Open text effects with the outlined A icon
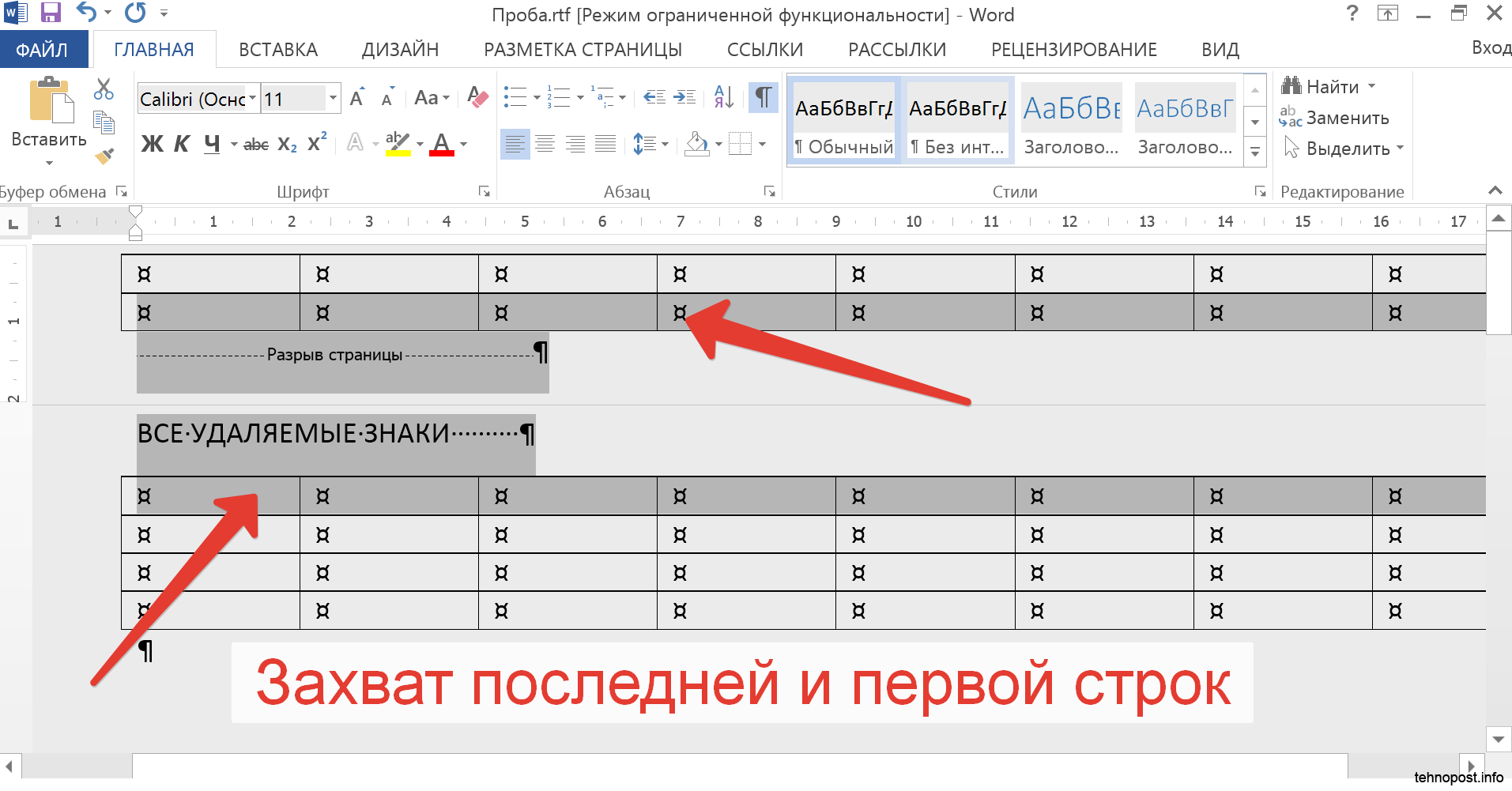Viewport: 1512px width, 791px height. coord(356,143)
